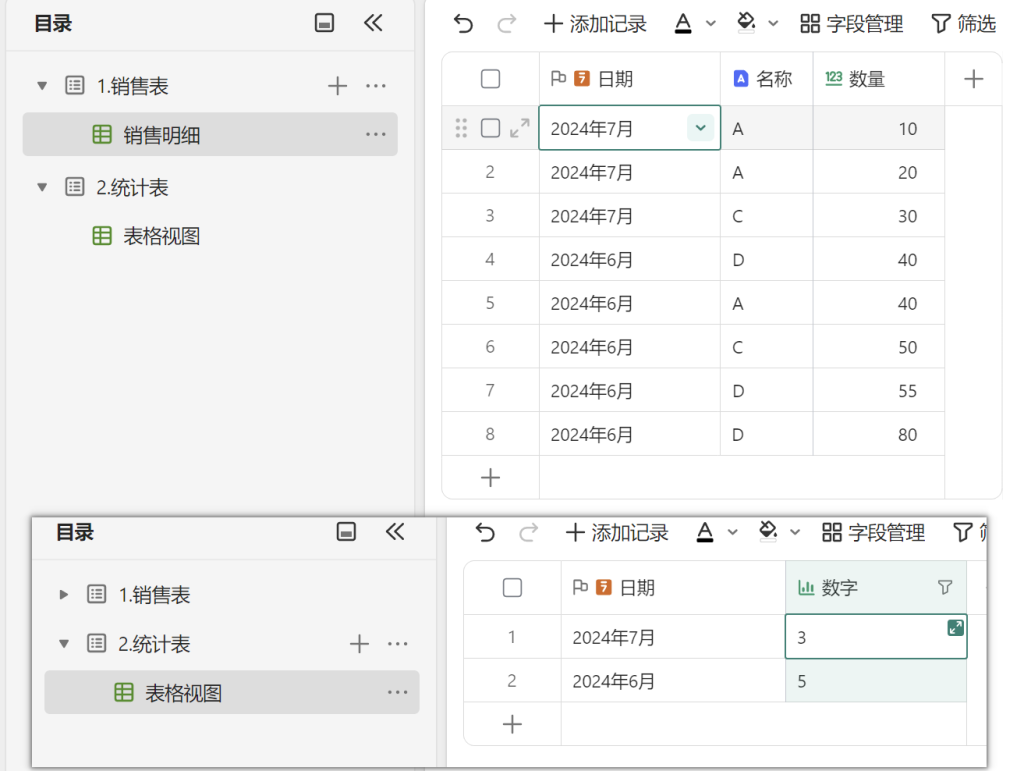Click 2024年6月 cell in statistics table

coord(673,681)
